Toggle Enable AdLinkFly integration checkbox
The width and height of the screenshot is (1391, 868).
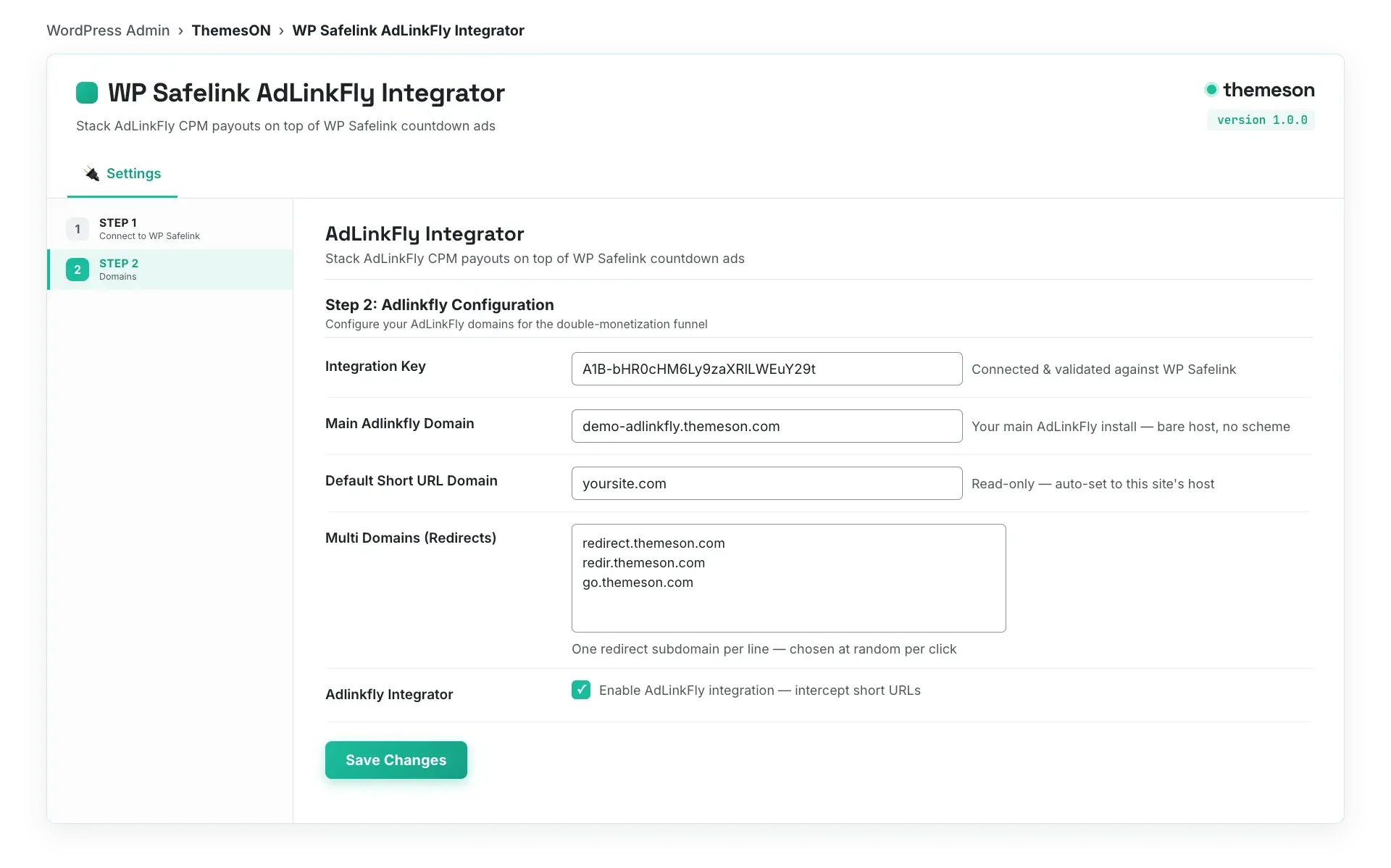[581, 690]
